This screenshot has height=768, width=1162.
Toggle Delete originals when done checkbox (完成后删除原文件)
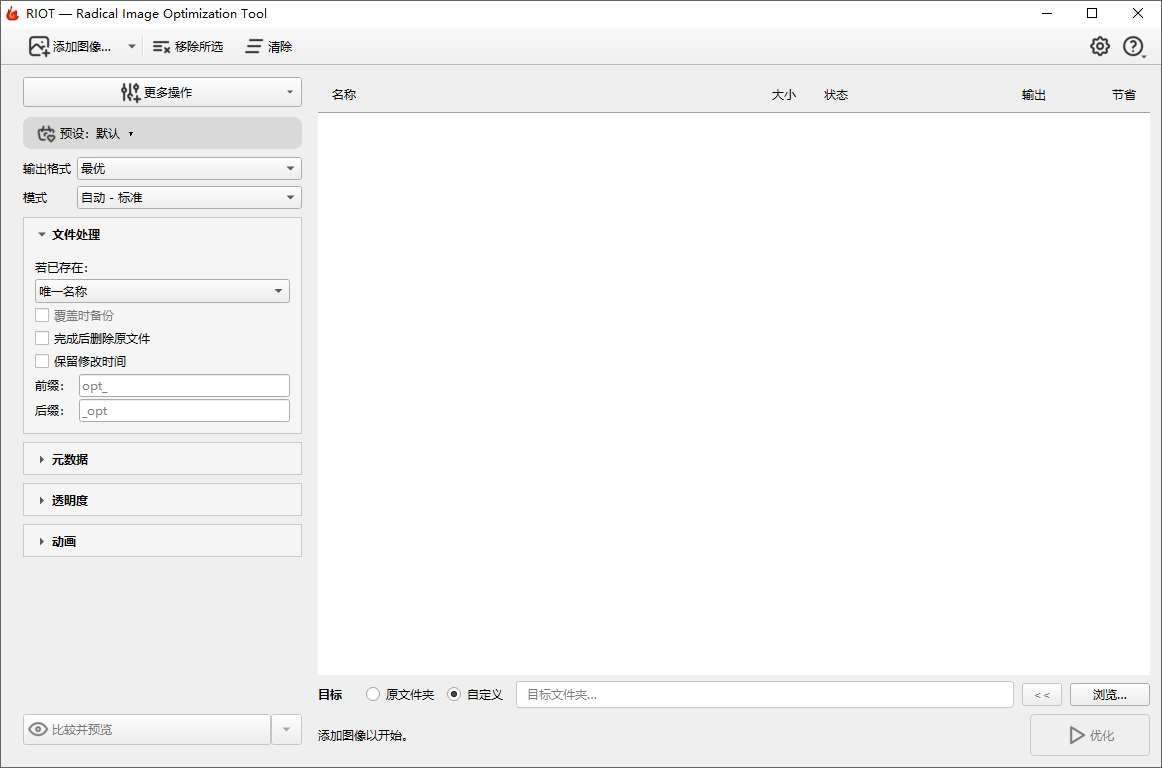pyautogui.click(x=42, y=338)
